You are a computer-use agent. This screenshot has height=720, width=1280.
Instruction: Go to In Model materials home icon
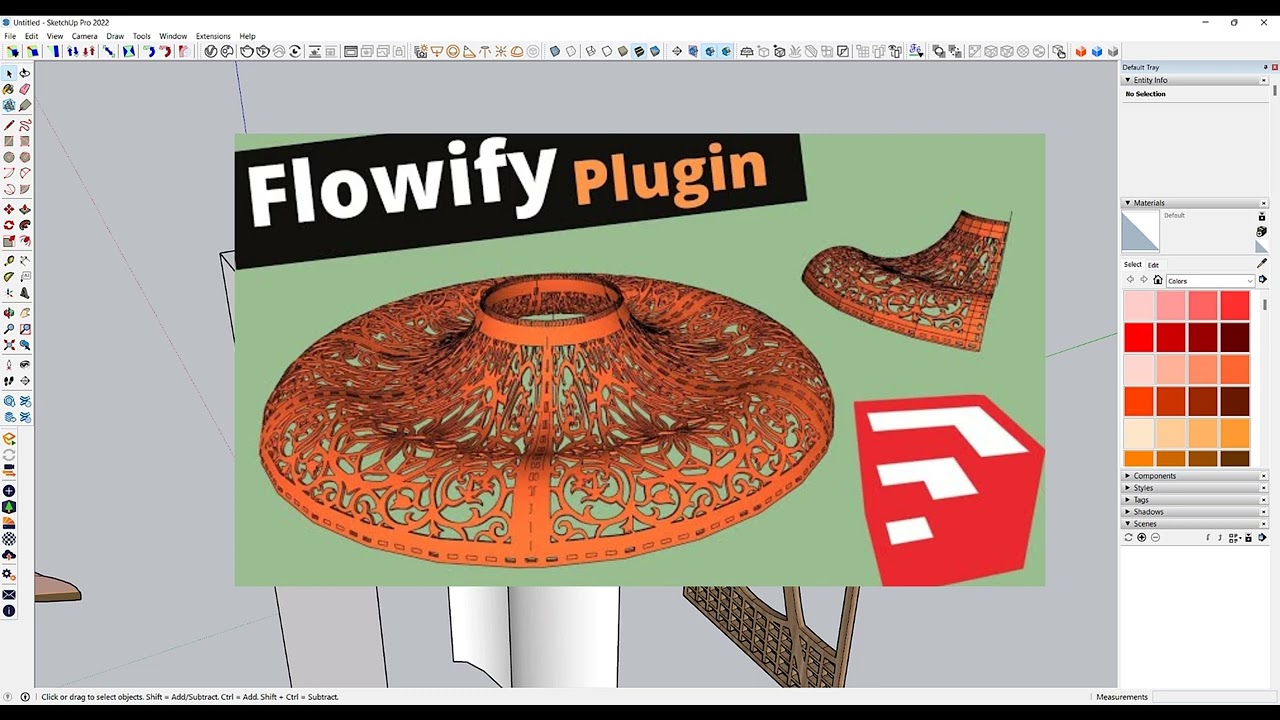pos(1158,280)
